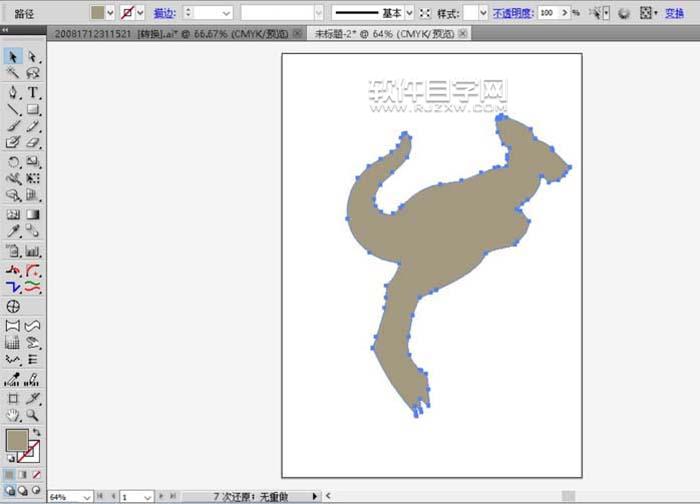
Task: Pick the Magic Wand tool
Action: click(x=12, y=73)
